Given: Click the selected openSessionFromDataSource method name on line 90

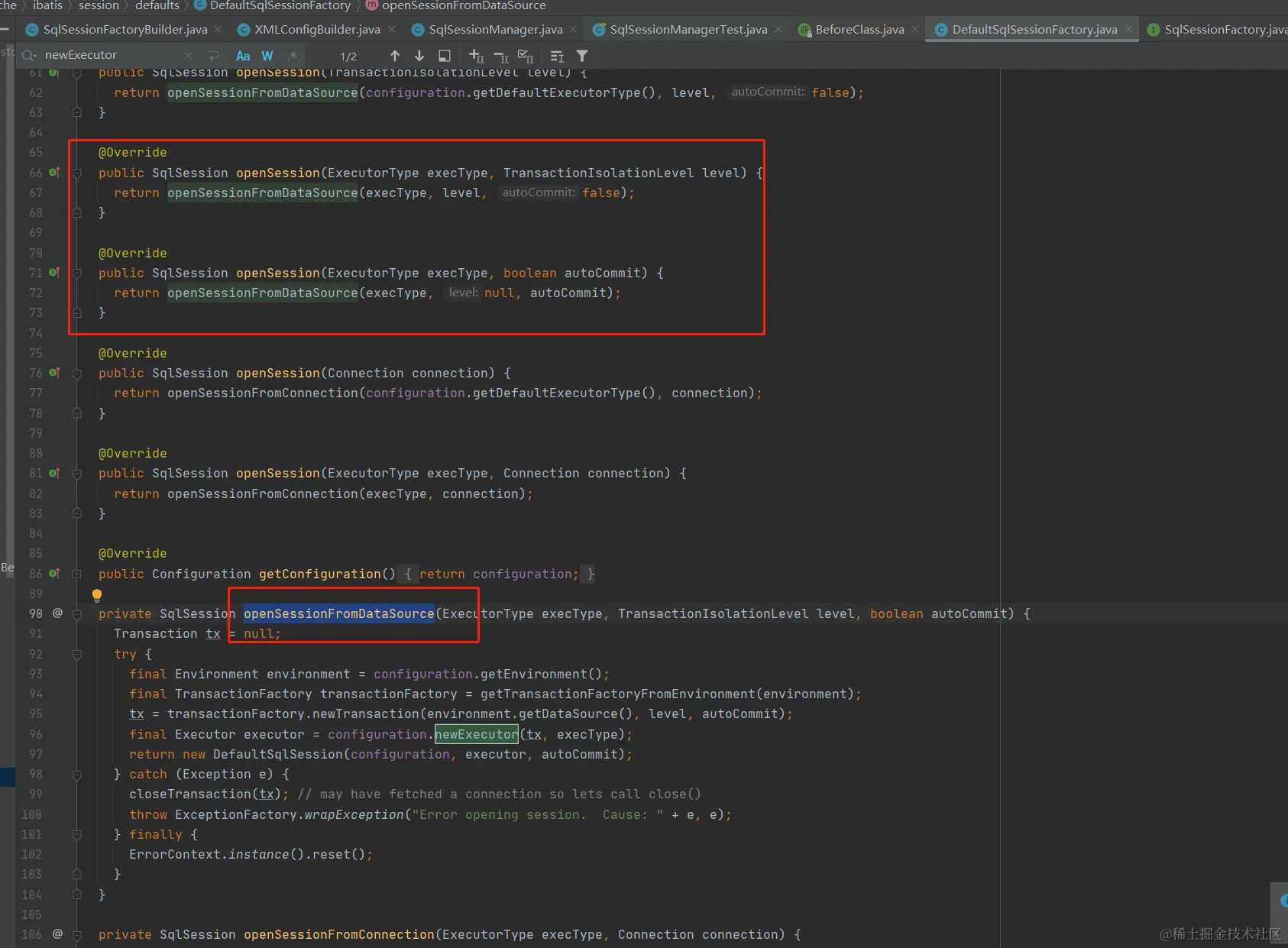Looking at the screenshot, I should pos(339,613).
